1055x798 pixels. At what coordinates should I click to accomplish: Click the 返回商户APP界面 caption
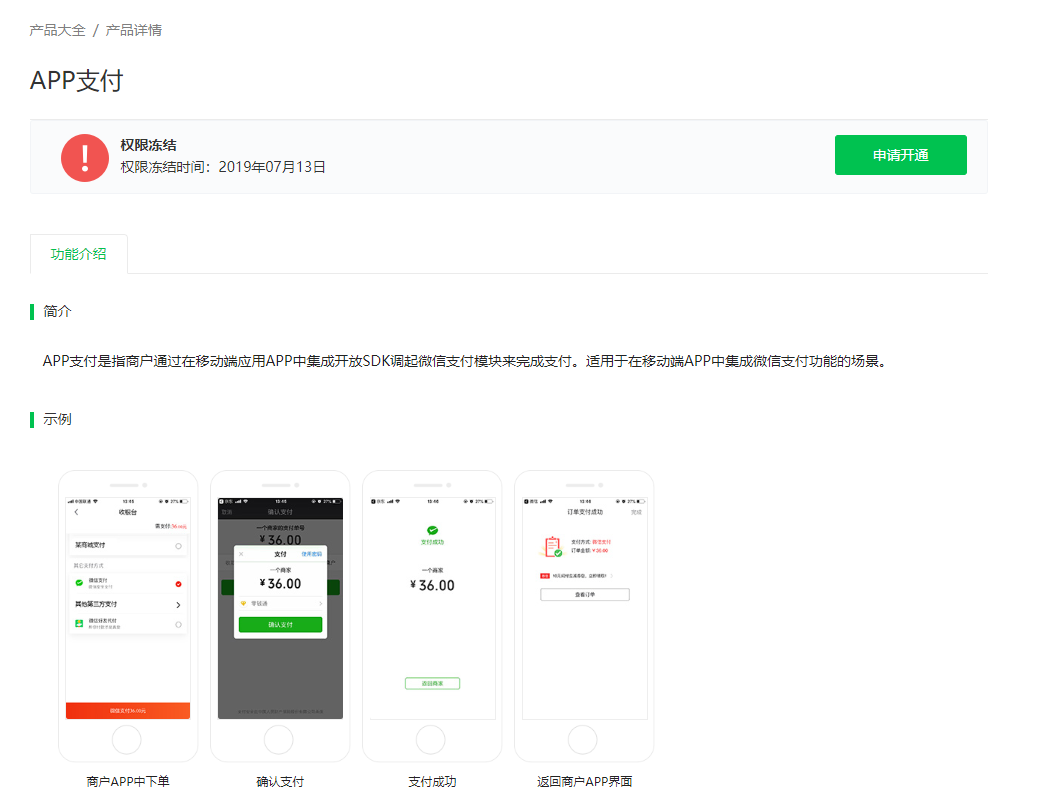tap(584, 782)
